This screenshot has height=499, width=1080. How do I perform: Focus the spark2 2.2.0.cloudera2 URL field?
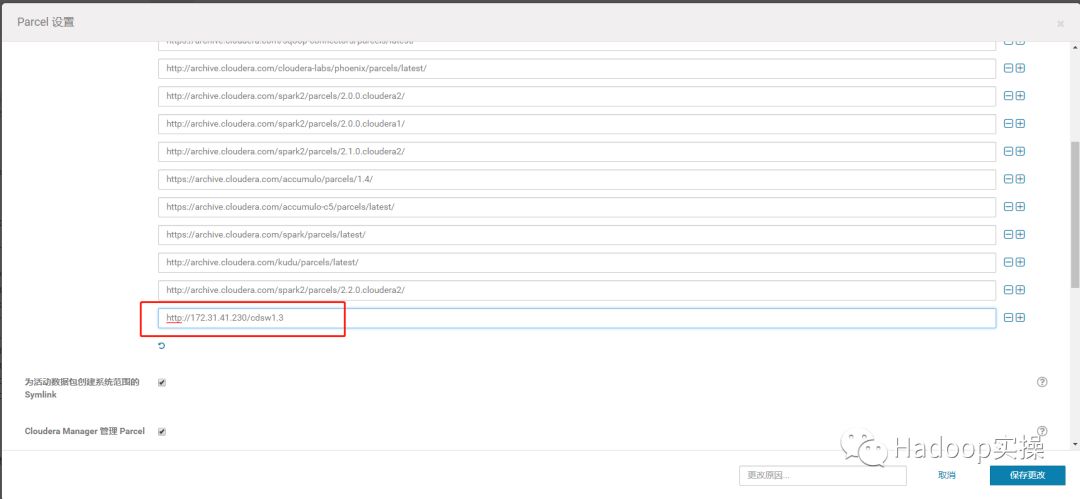click(577, 290)
